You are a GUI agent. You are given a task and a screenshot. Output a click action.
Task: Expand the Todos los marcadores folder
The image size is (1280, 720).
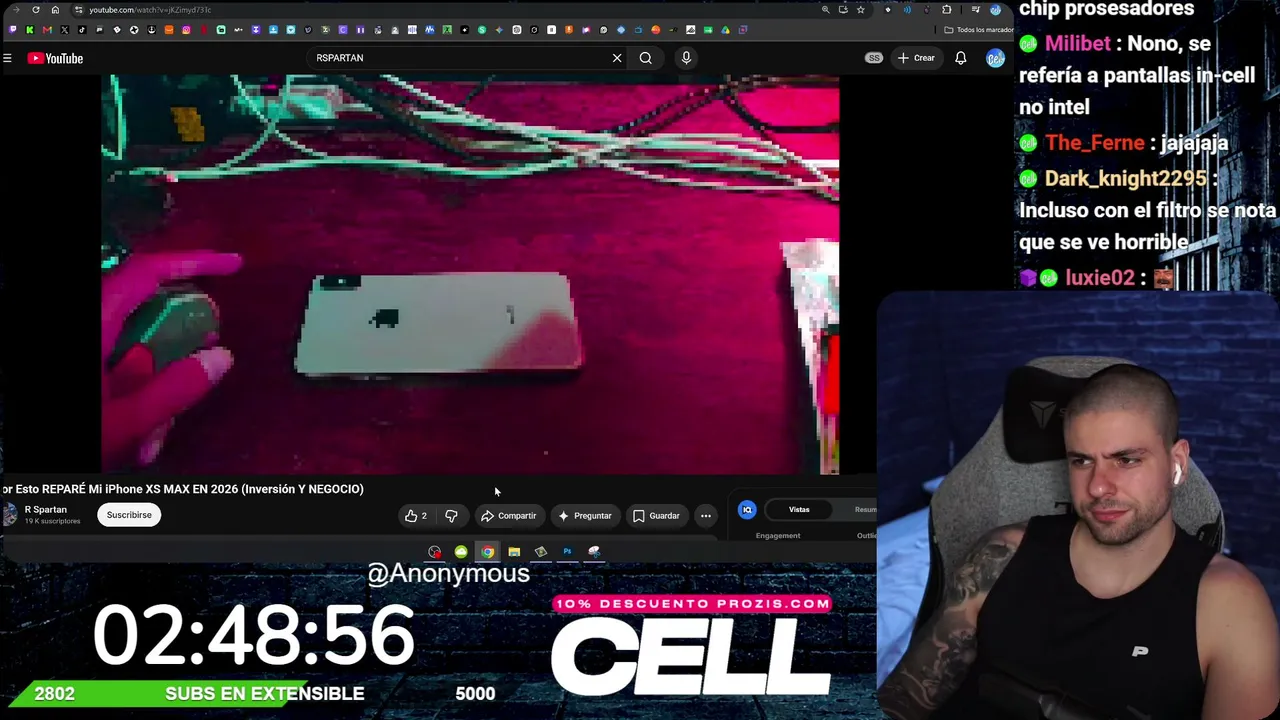click(x=978, y=30)
